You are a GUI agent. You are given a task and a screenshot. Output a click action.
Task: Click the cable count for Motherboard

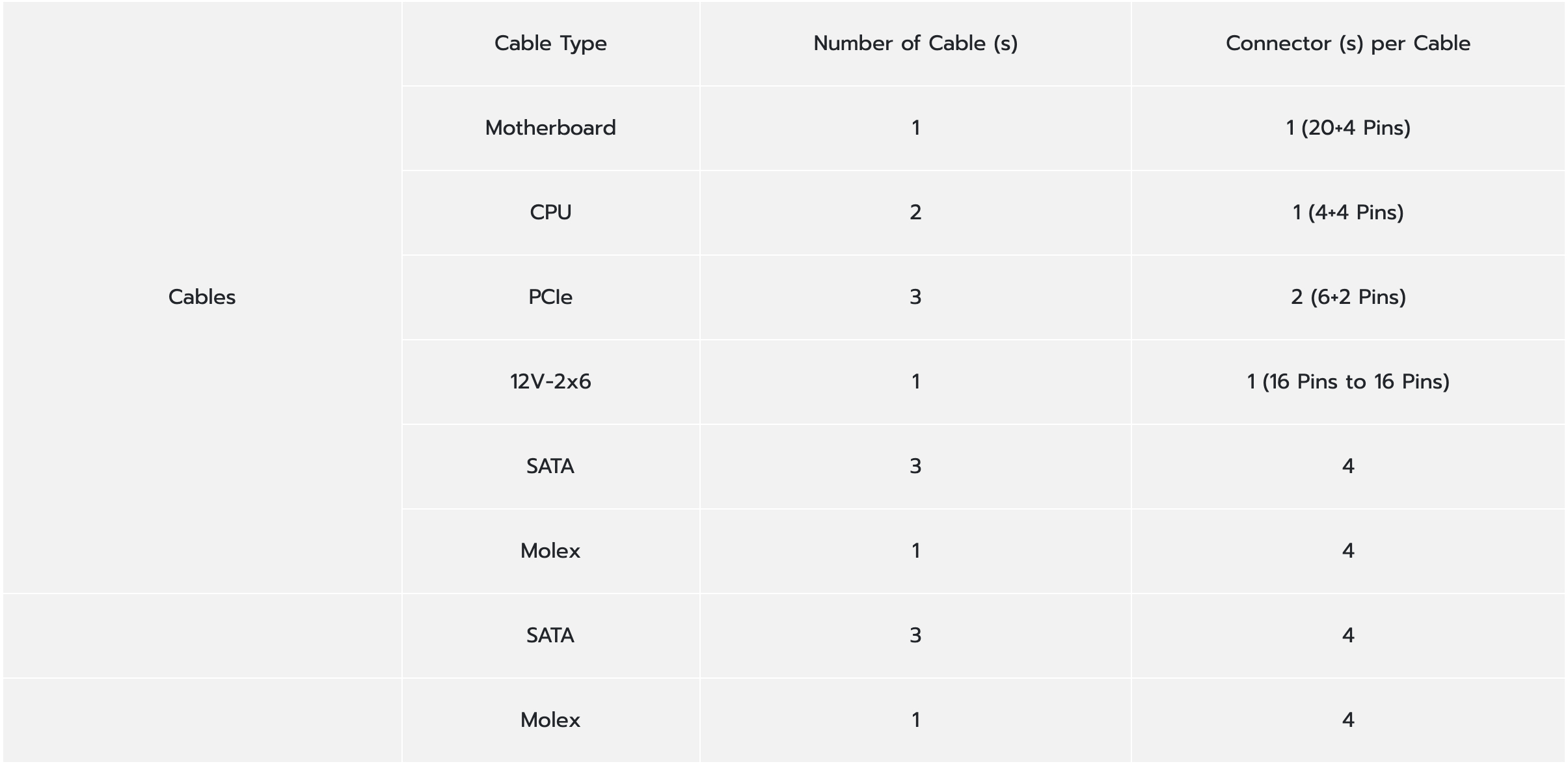pos(915,128)
